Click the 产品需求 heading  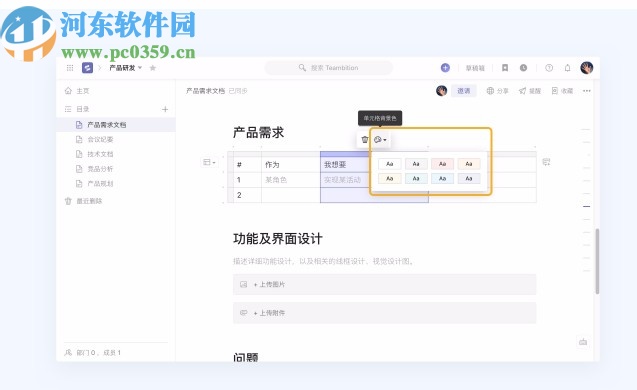[258, 132]
